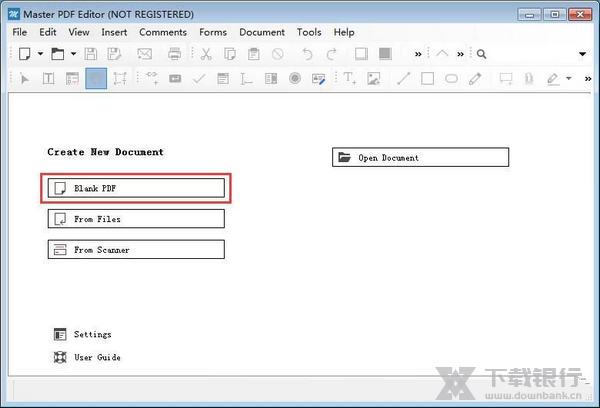Viewport: 600px width, 408px height.
Task: Select the Hand tool in toolbar
Action: [96, 78]
